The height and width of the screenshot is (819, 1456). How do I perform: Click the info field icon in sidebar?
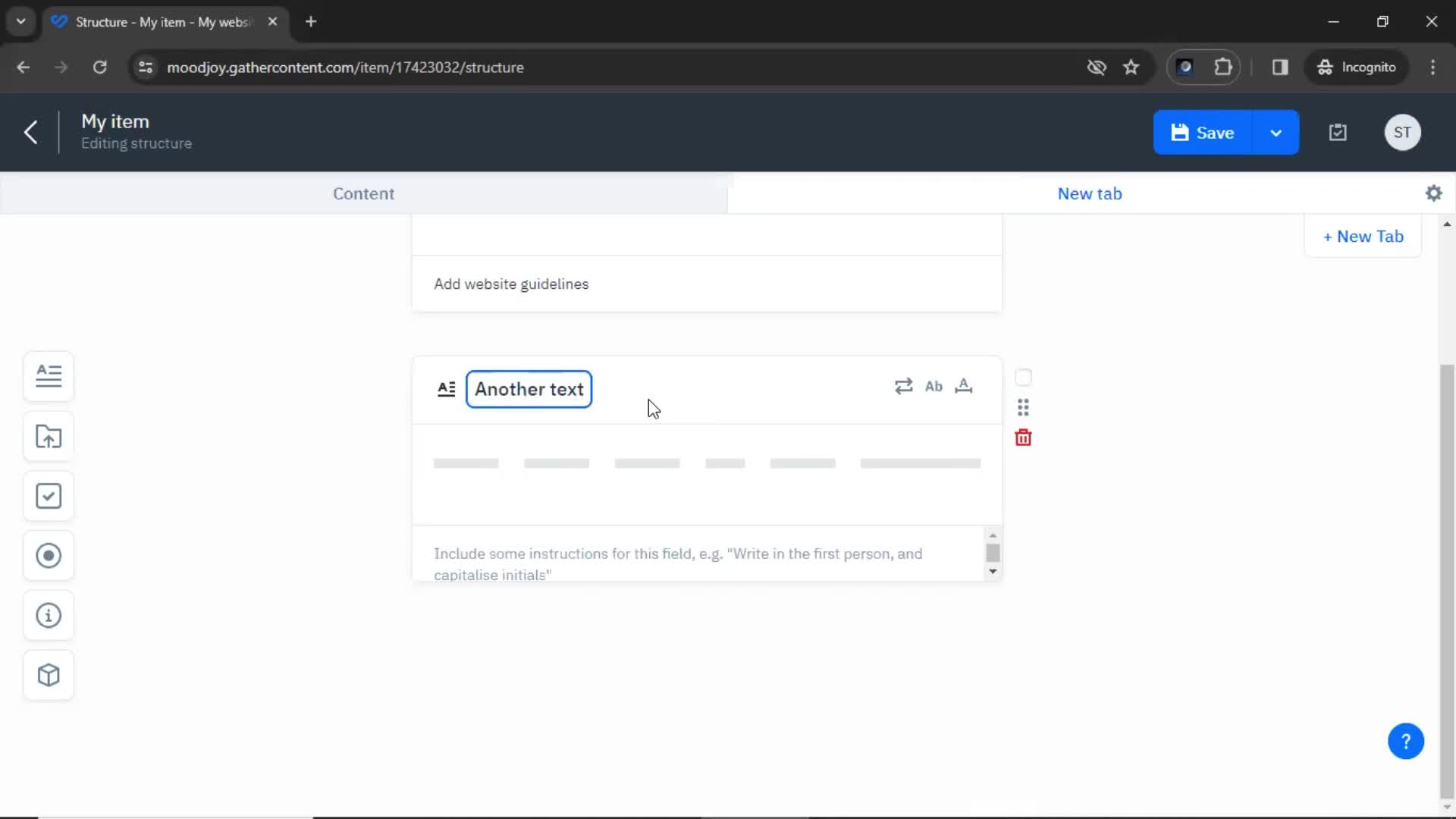pos(48,615)
